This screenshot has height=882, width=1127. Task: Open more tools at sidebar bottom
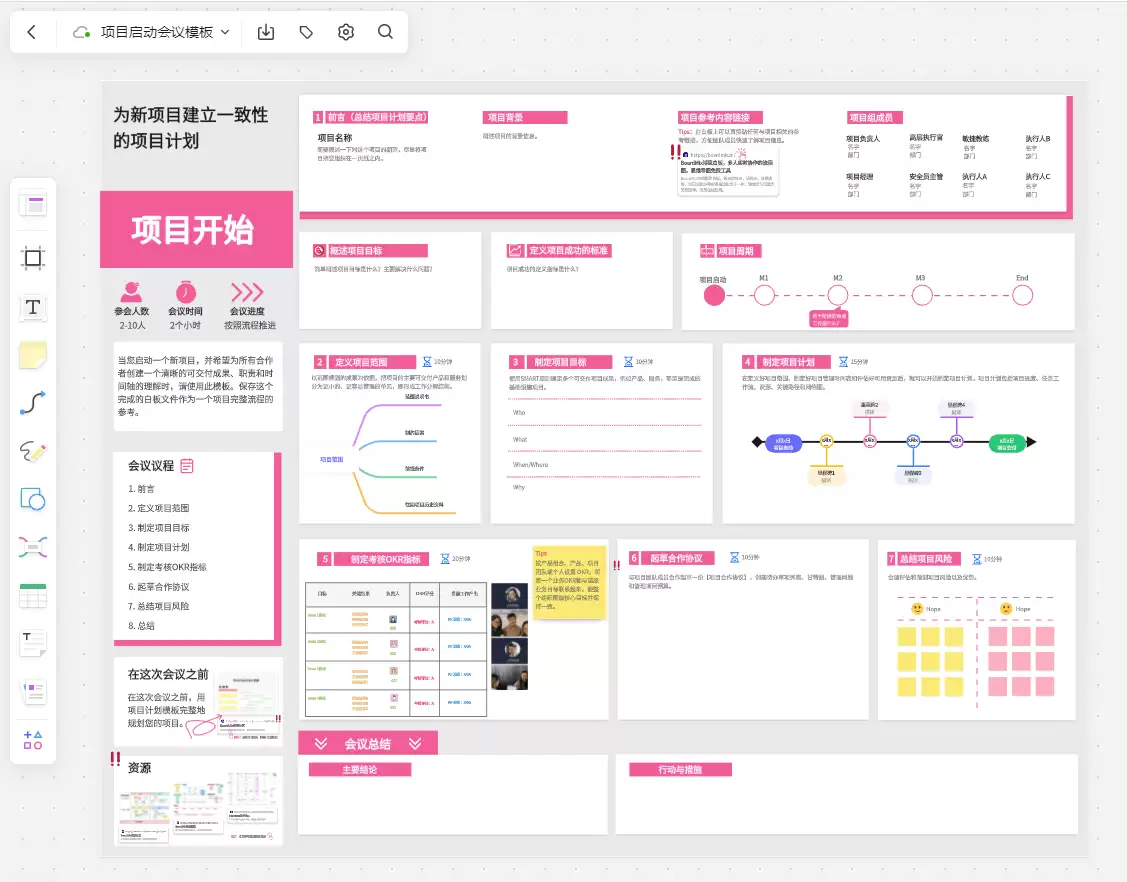(33, 740)
